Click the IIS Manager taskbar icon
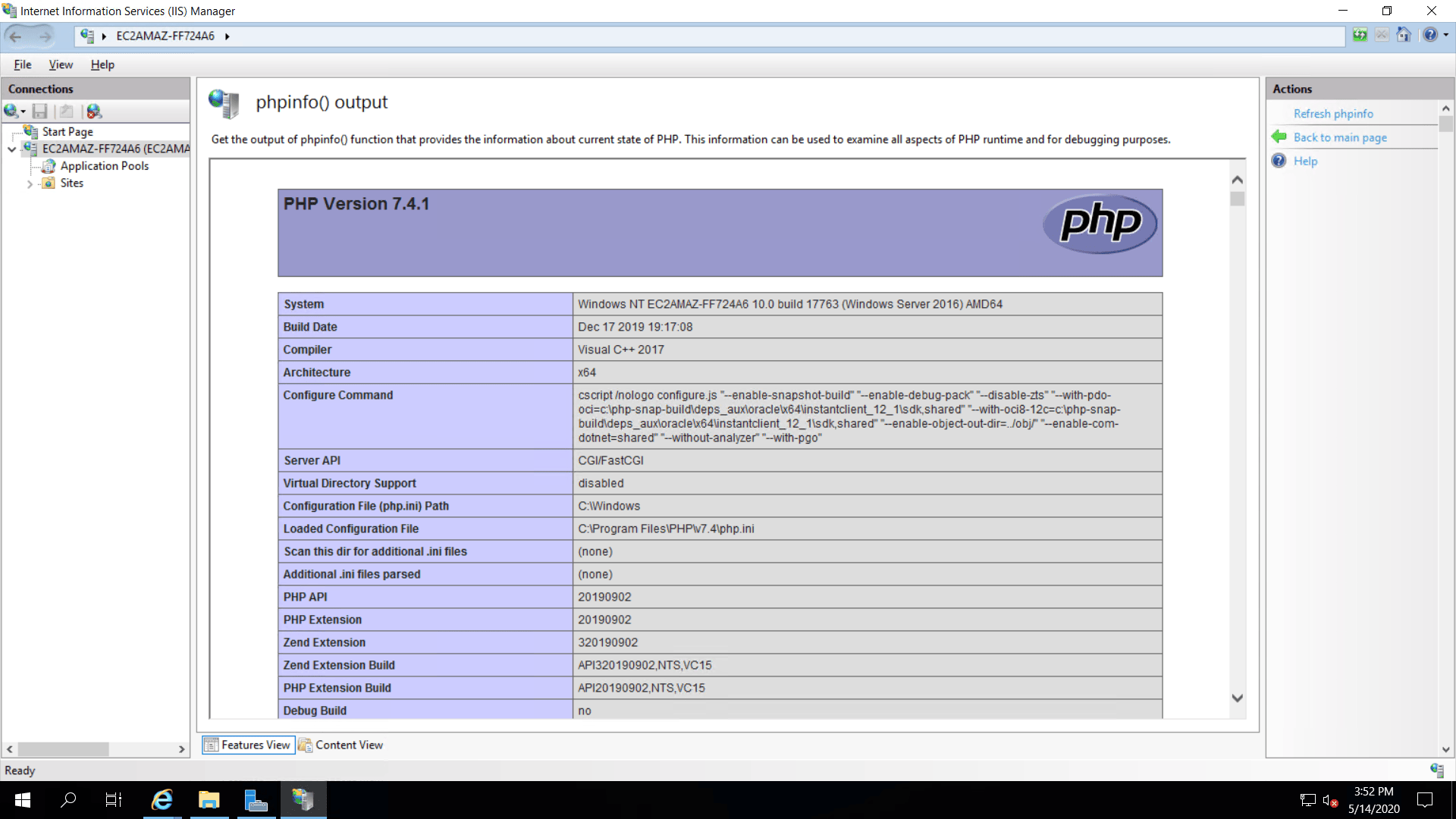Screen dimensions: 1456x819 pyautogui.click(x=303, y=800)
